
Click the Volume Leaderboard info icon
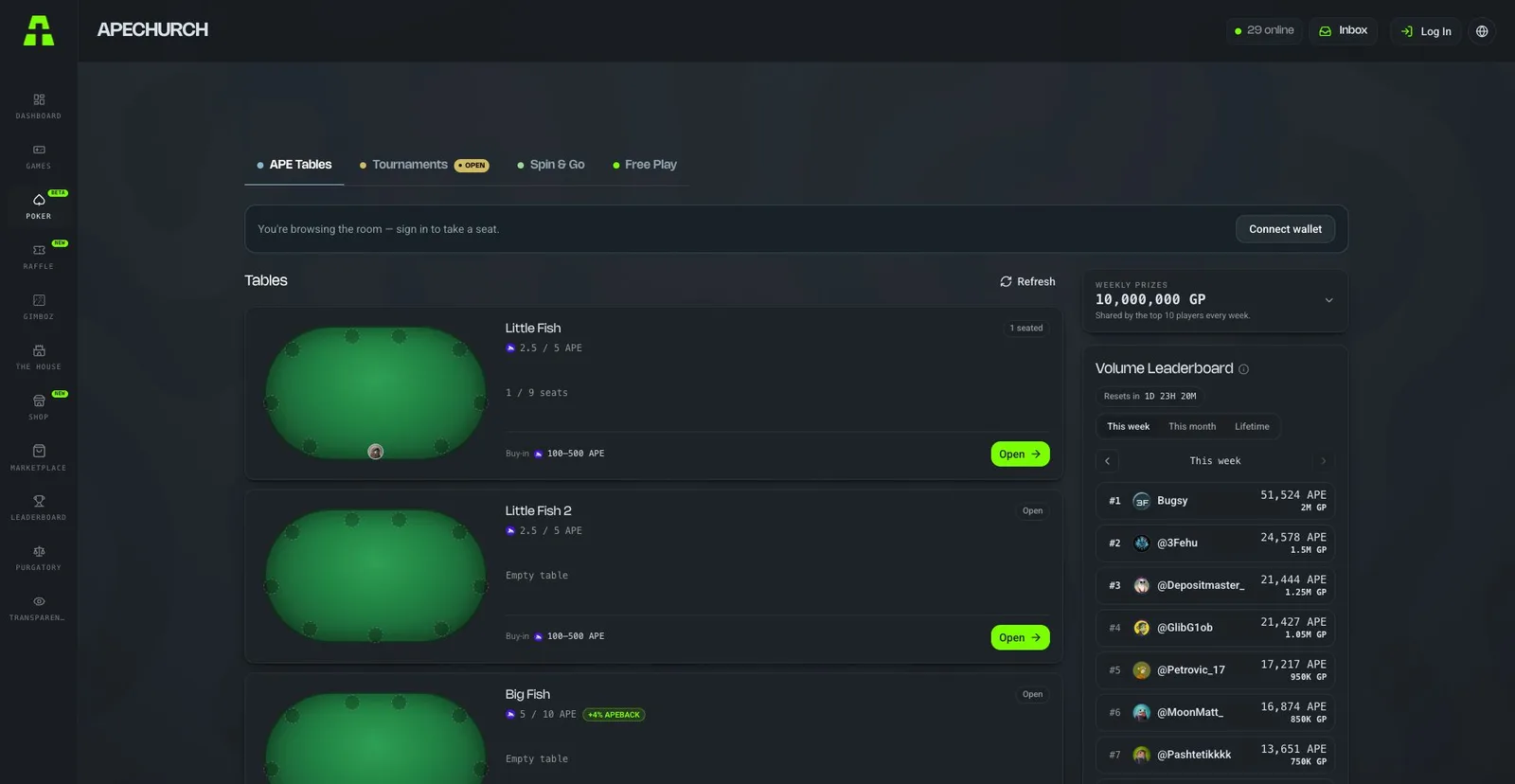coord(1243,369)
